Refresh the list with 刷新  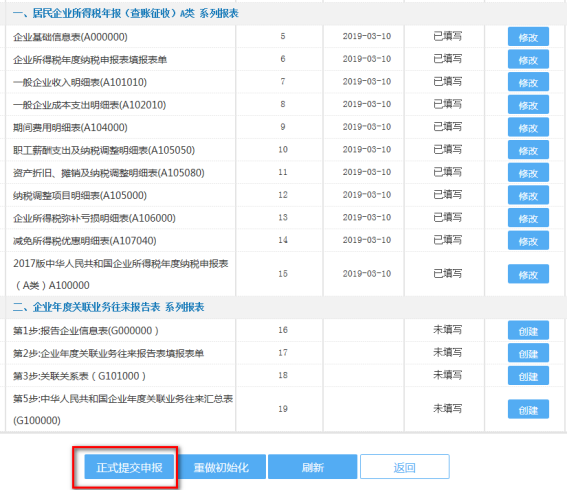[x=313, y=467]
